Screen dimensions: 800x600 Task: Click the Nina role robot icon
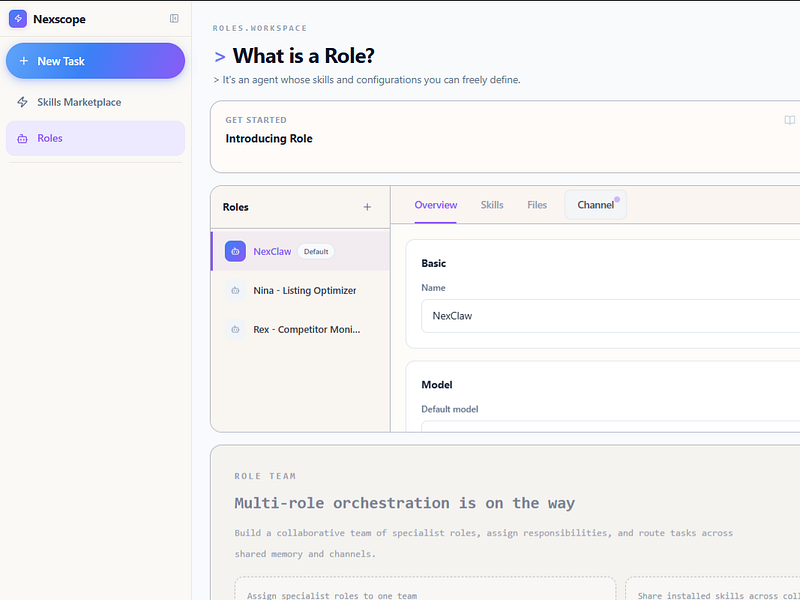click(x=235, y=290)
